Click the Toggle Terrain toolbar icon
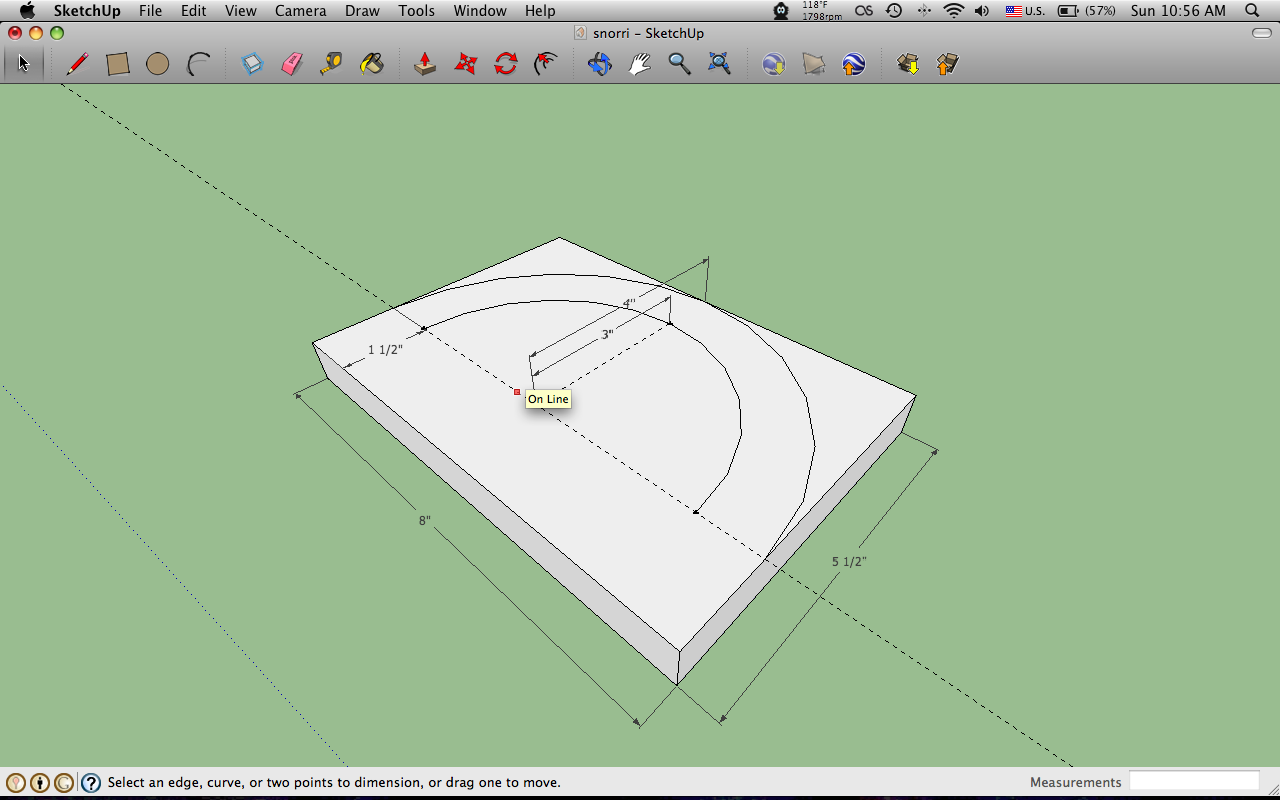Viewport: 1280px width, 800px height. point(814,64)
